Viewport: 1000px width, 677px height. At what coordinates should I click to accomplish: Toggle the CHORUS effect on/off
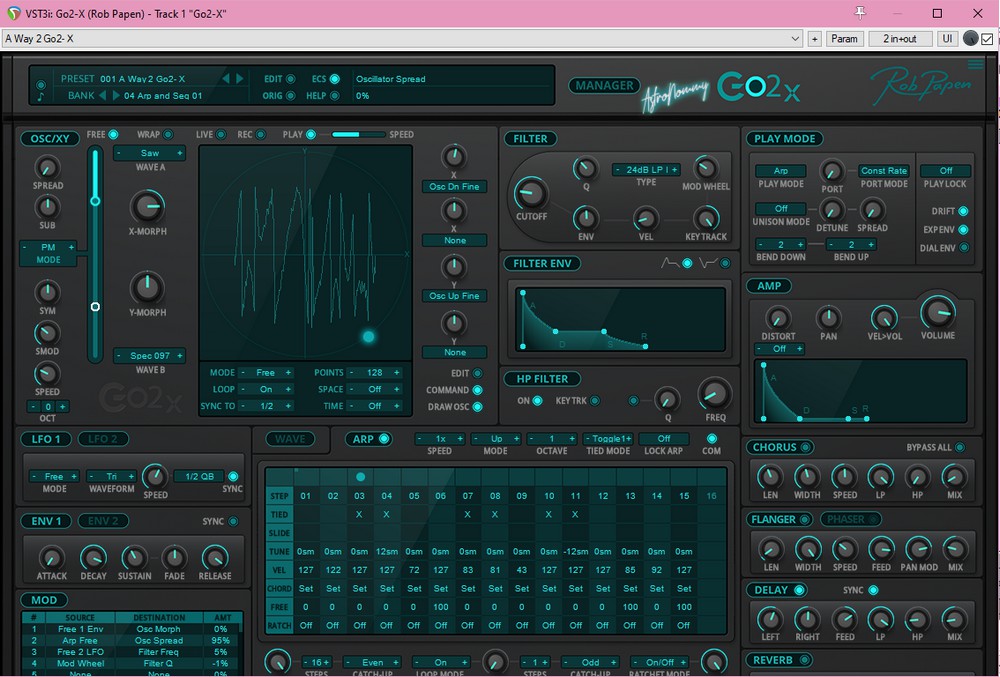[805, 447]
